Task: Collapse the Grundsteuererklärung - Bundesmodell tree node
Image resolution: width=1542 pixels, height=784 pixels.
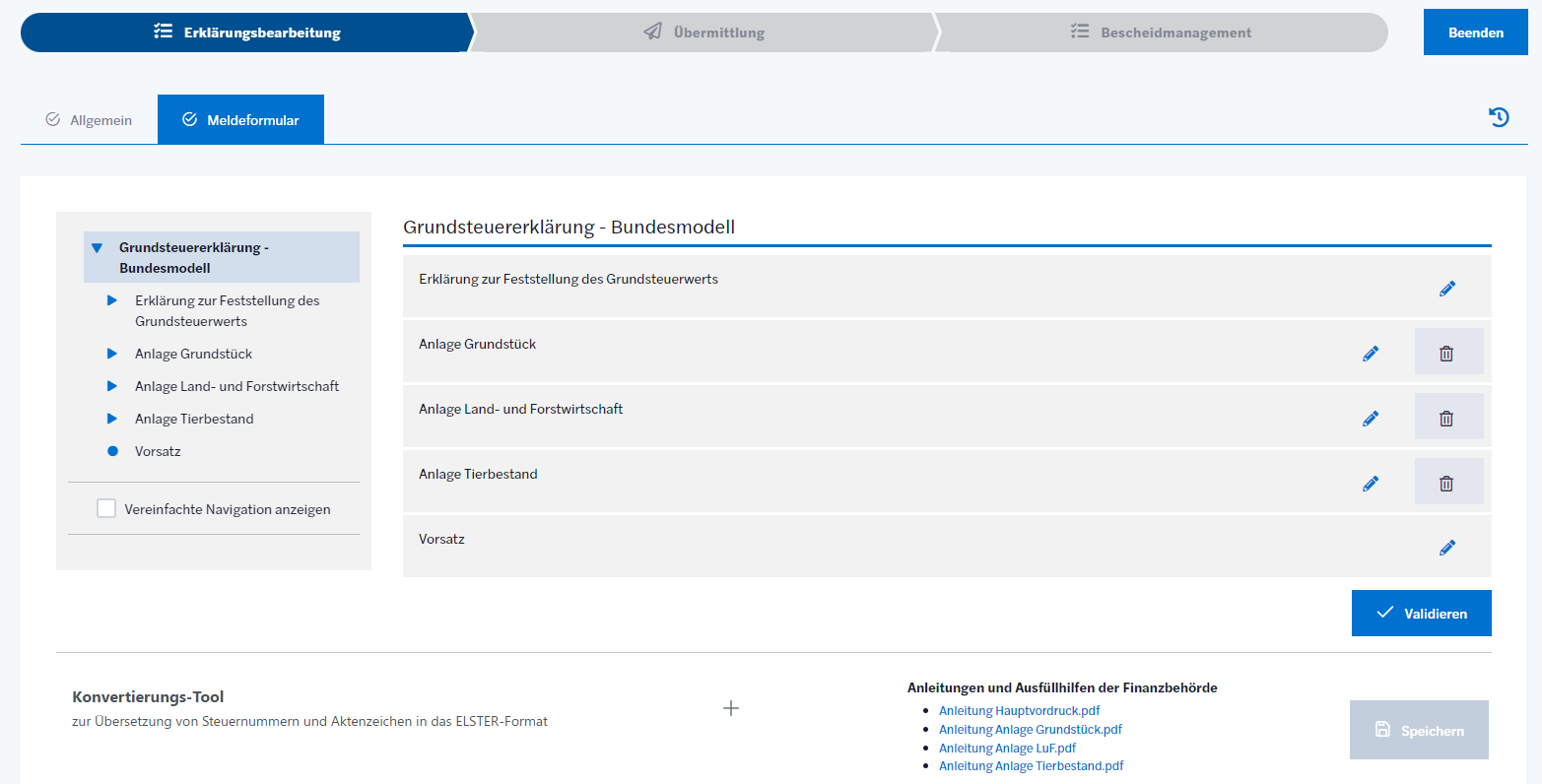Action: tap(97, 248)
